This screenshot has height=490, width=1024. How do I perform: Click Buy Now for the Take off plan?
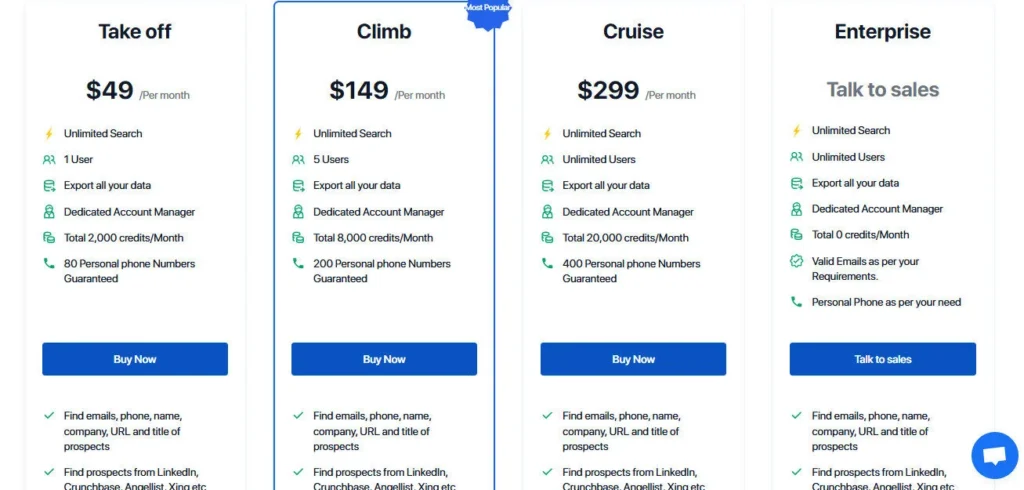click(x=135, y=359)
